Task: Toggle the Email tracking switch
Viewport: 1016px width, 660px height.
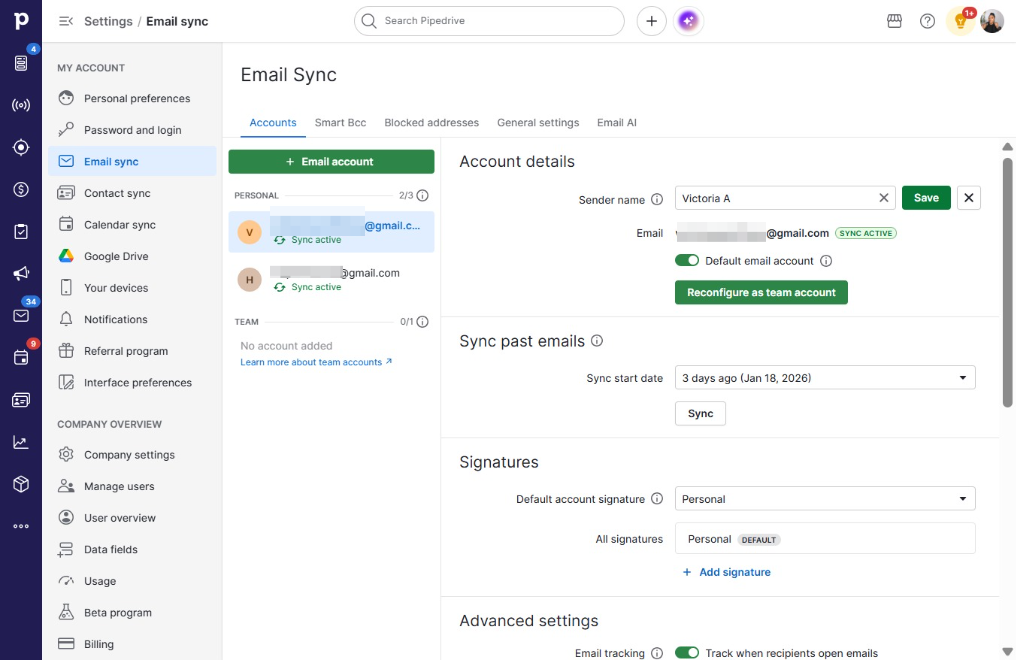Action: (x=687, y=653)
